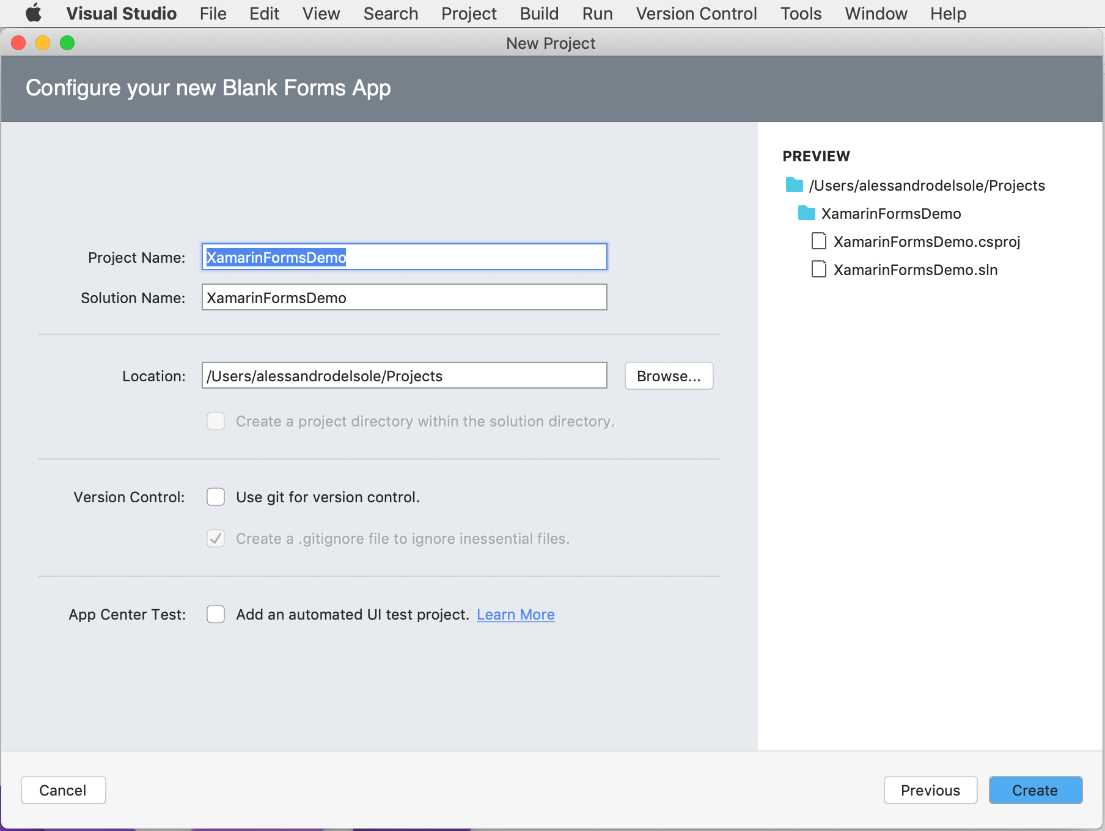Image resolution: width=1105 pixels, height=831 pixels.
Task: Click the Configure your new Blank Forms App heading
Action: 208,88
